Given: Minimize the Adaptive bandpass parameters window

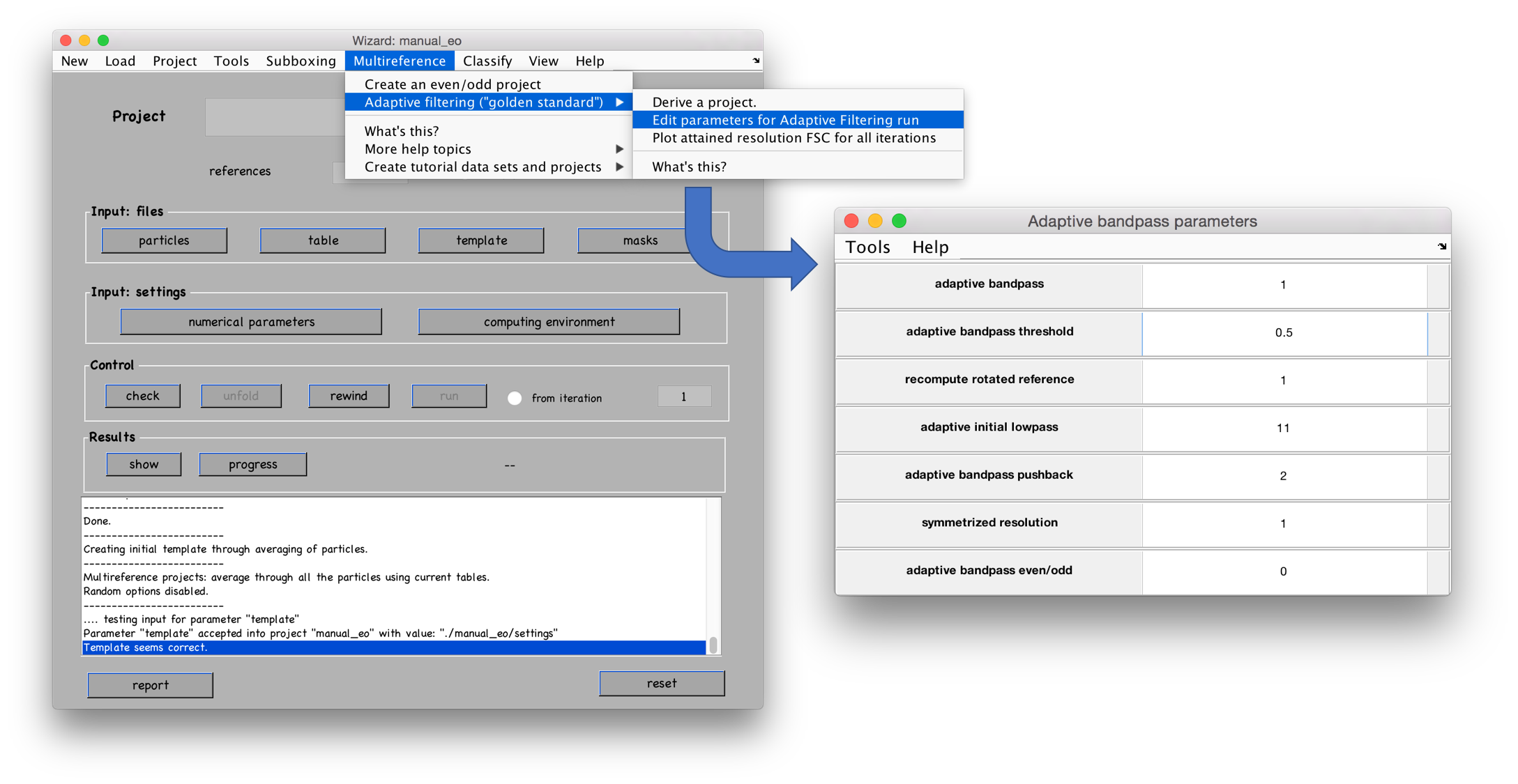Looking at the screenshot, I should (x=875, y=221).
